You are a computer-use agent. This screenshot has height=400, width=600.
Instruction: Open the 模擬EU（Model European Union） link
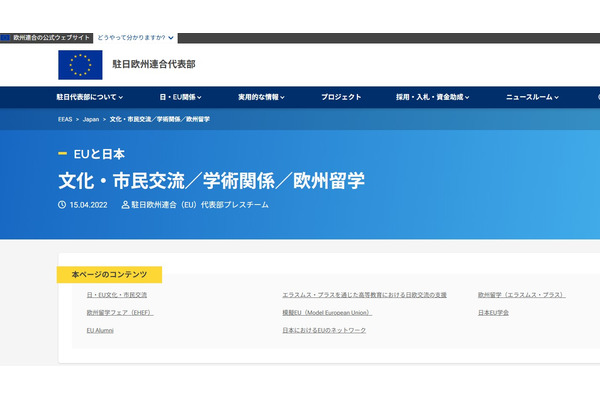[x=327, y=313]
